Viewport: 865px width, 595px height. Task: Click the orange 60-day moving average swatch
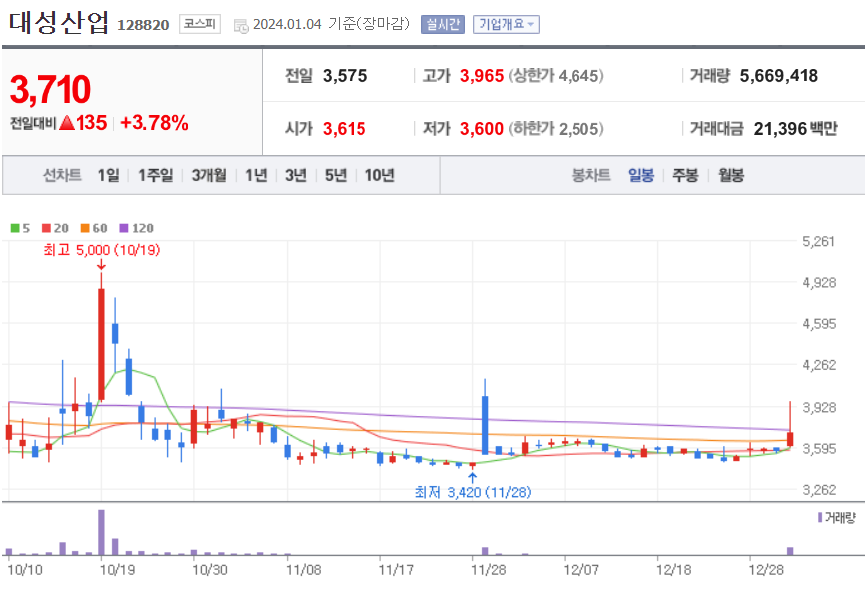(x=85, y=228)
